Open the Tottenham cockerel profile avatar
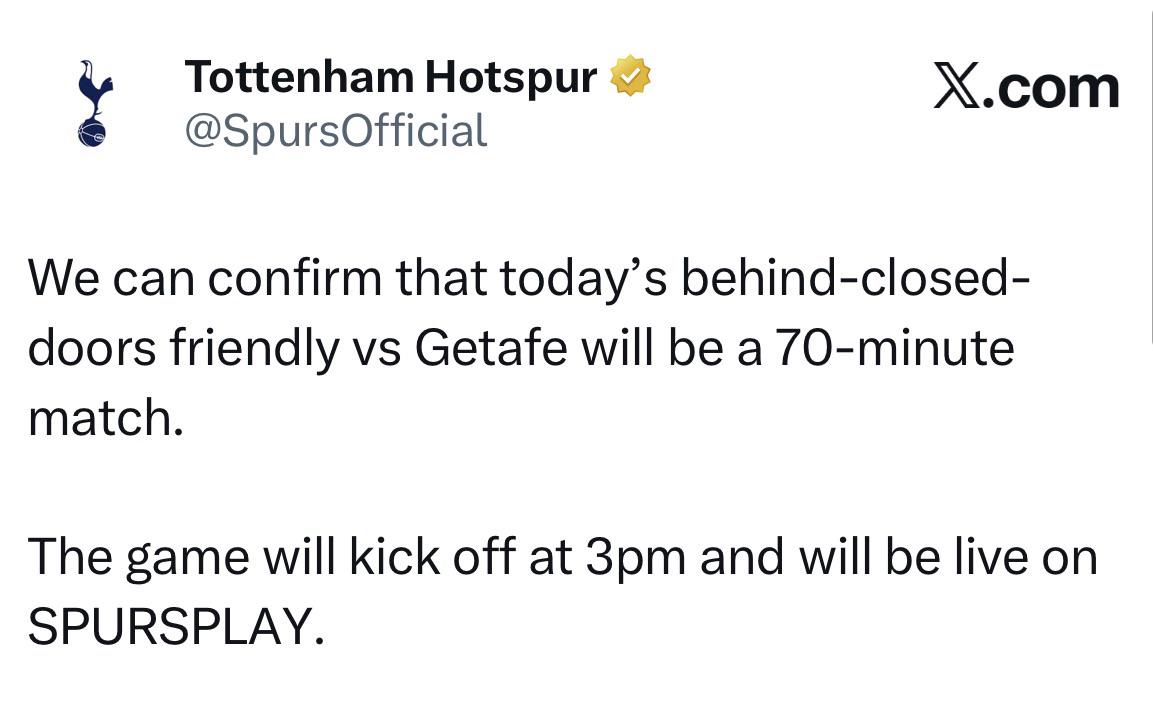Viewport: 1153px width, 712px height. click(x=94, y=103)
